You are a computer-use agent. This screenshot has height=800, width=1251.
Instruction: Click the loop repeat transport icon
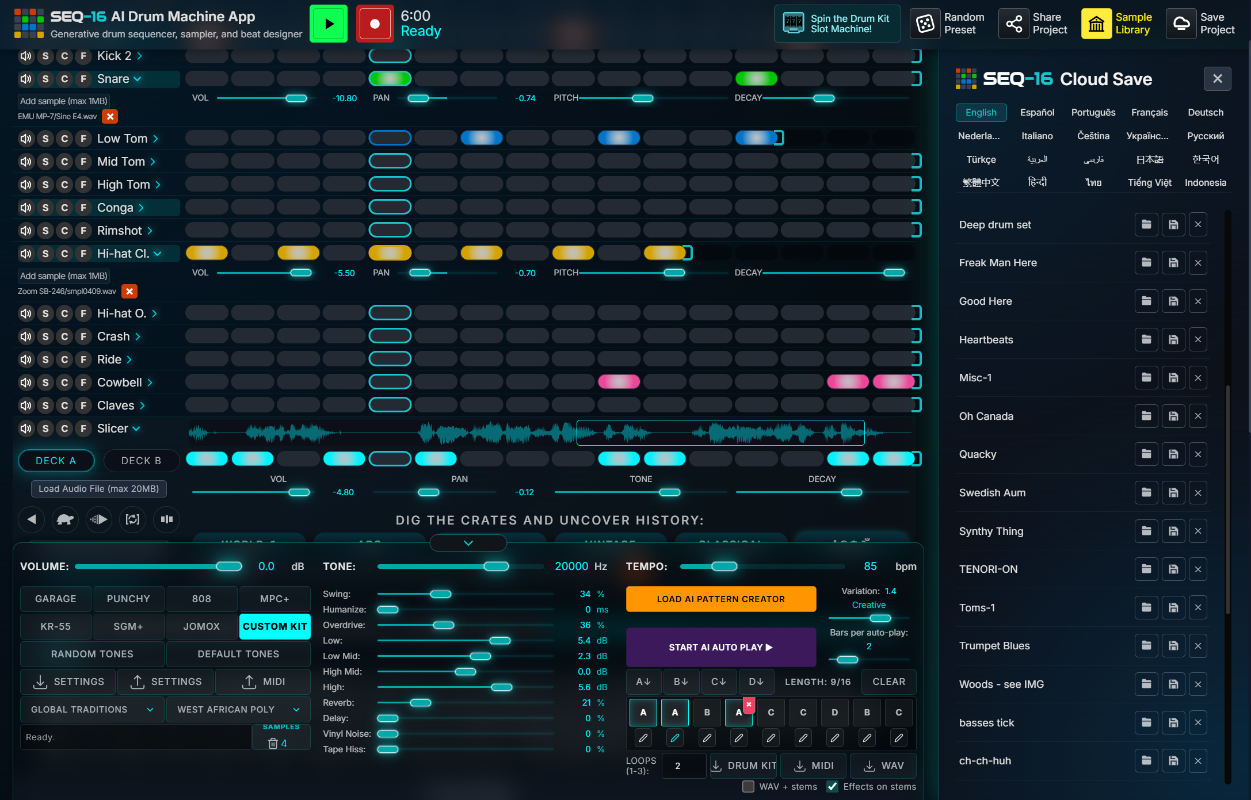coord(132,519)
